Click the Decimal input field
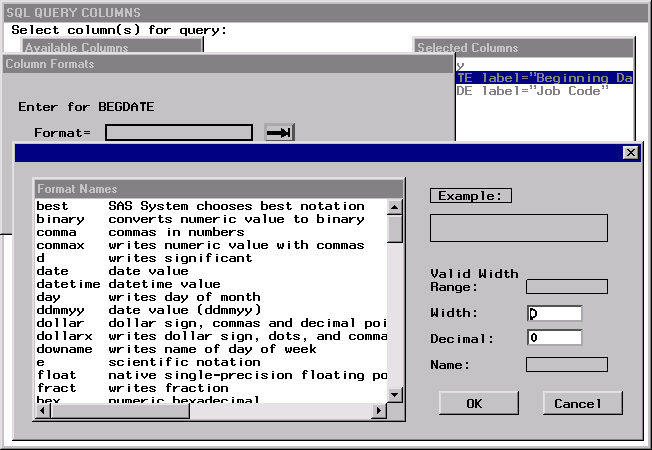Image resolution: width=652 pixels, height=450 pixels. coord(555,338)
